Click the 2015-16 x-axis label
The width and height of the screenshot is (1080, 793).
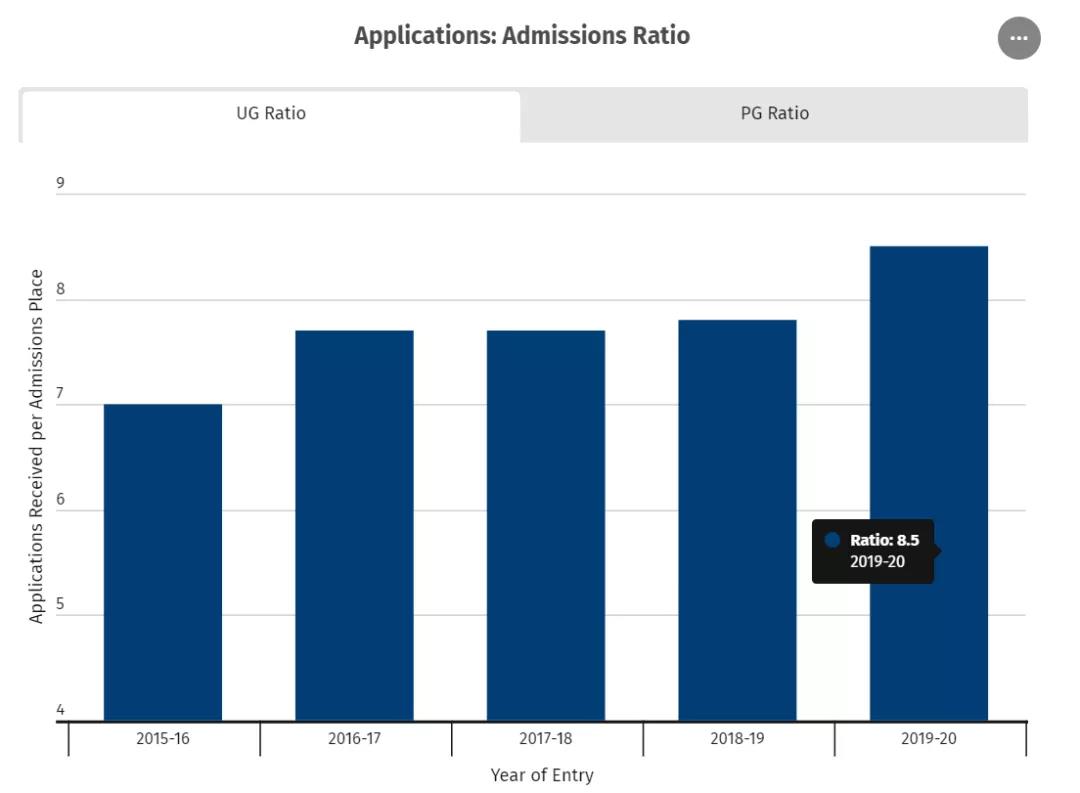[x=163, y=739]
